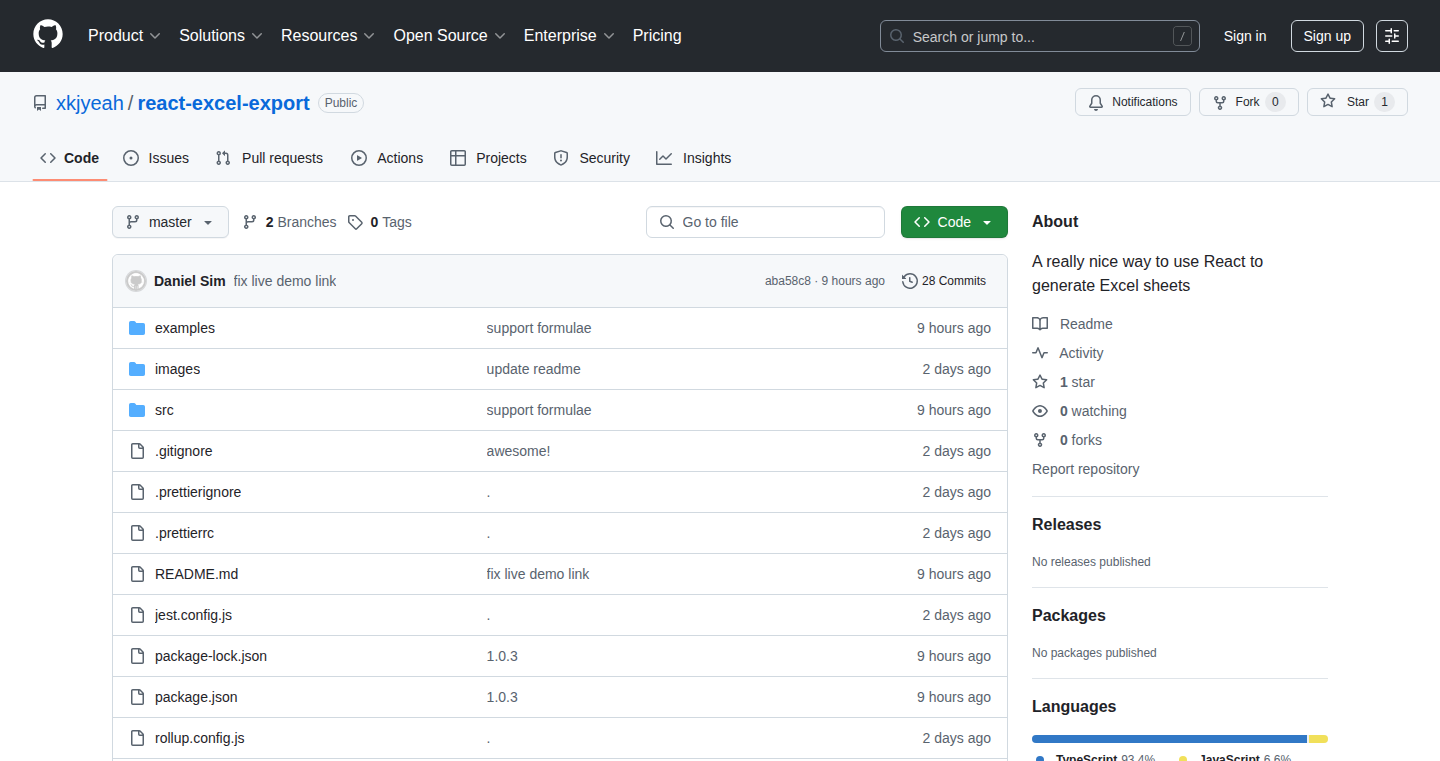
Task: Open the xkjyeah owner profile link
Action: 90,103
